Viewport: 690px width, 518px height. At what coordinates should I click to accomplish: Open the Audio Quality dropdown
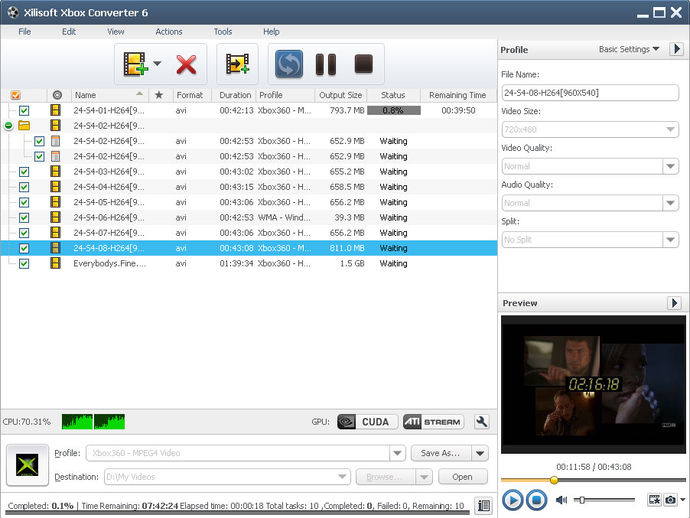tap(670, 203)
